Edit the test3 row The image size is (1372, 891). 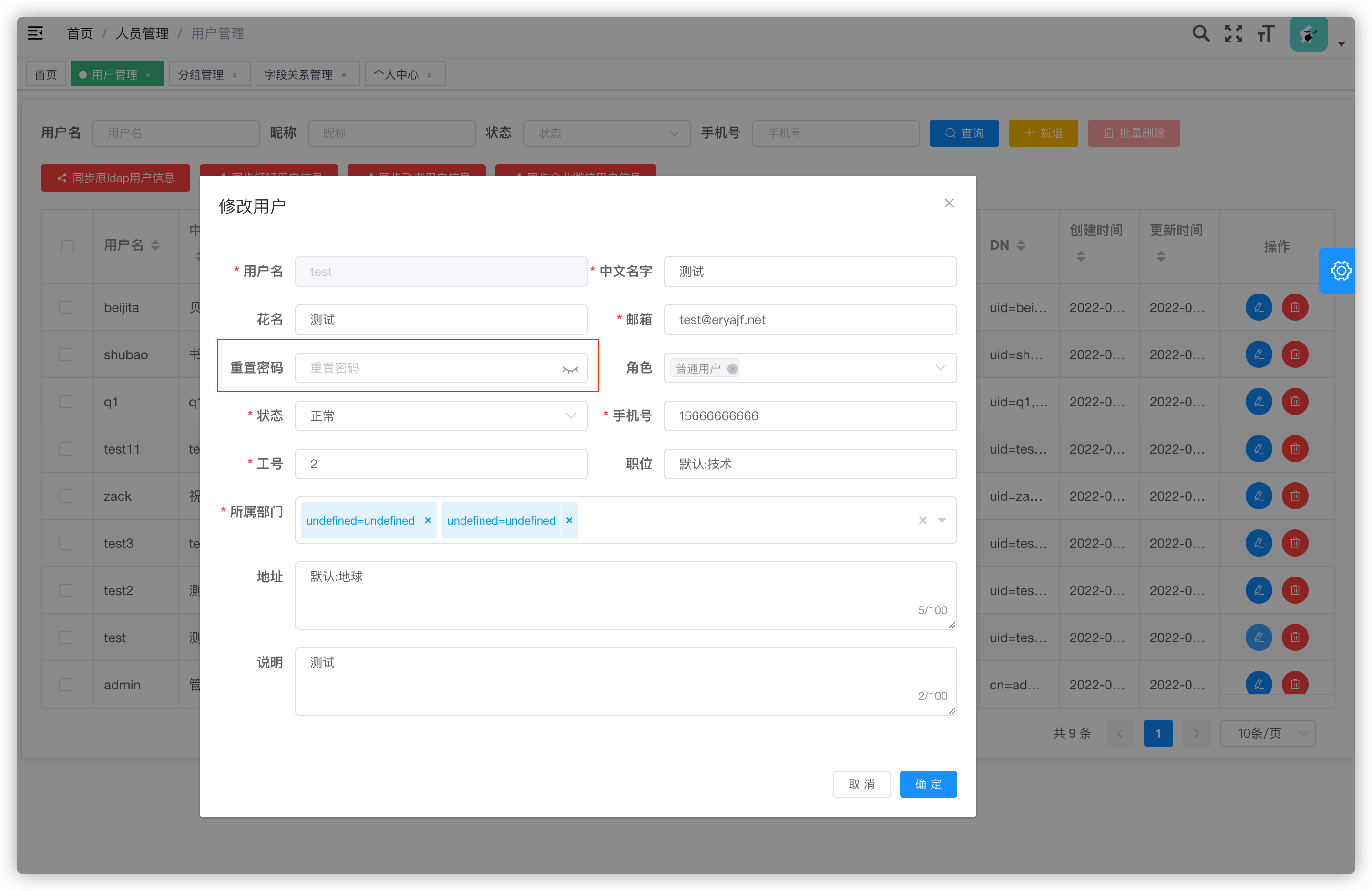[1259, 543]
